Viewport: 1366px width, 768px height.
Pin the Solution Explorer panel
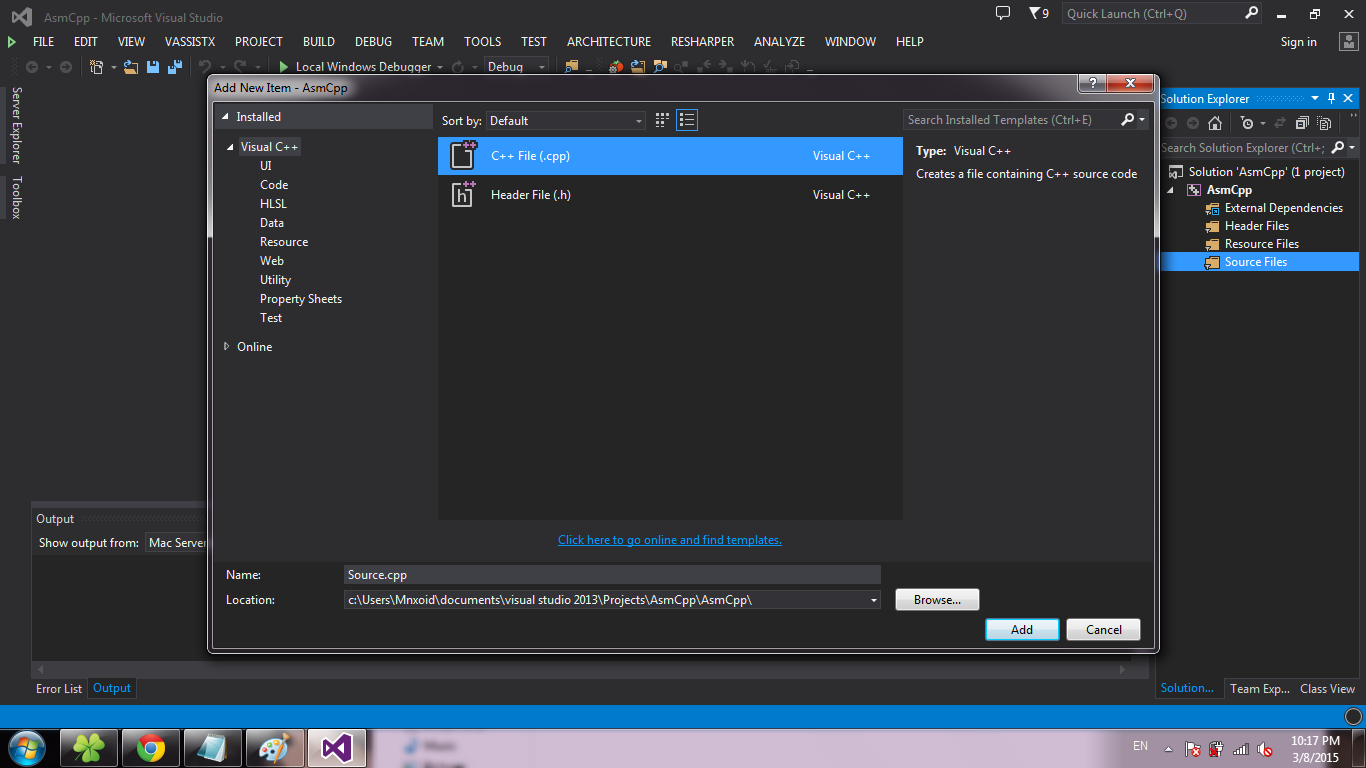pos(1331,98)
